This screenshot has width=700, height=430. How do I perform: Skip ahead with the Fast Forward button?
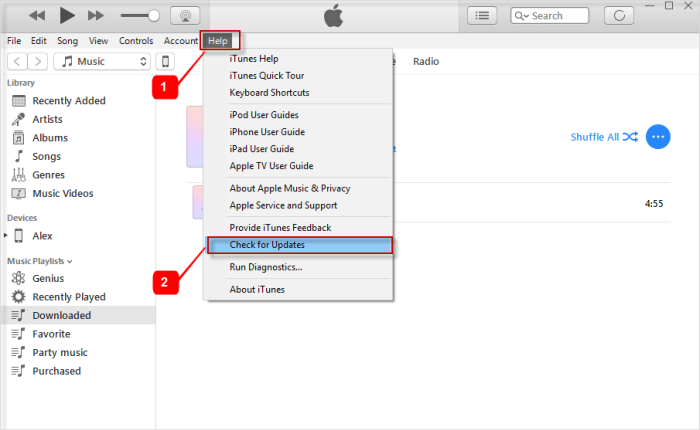point(96,16)
